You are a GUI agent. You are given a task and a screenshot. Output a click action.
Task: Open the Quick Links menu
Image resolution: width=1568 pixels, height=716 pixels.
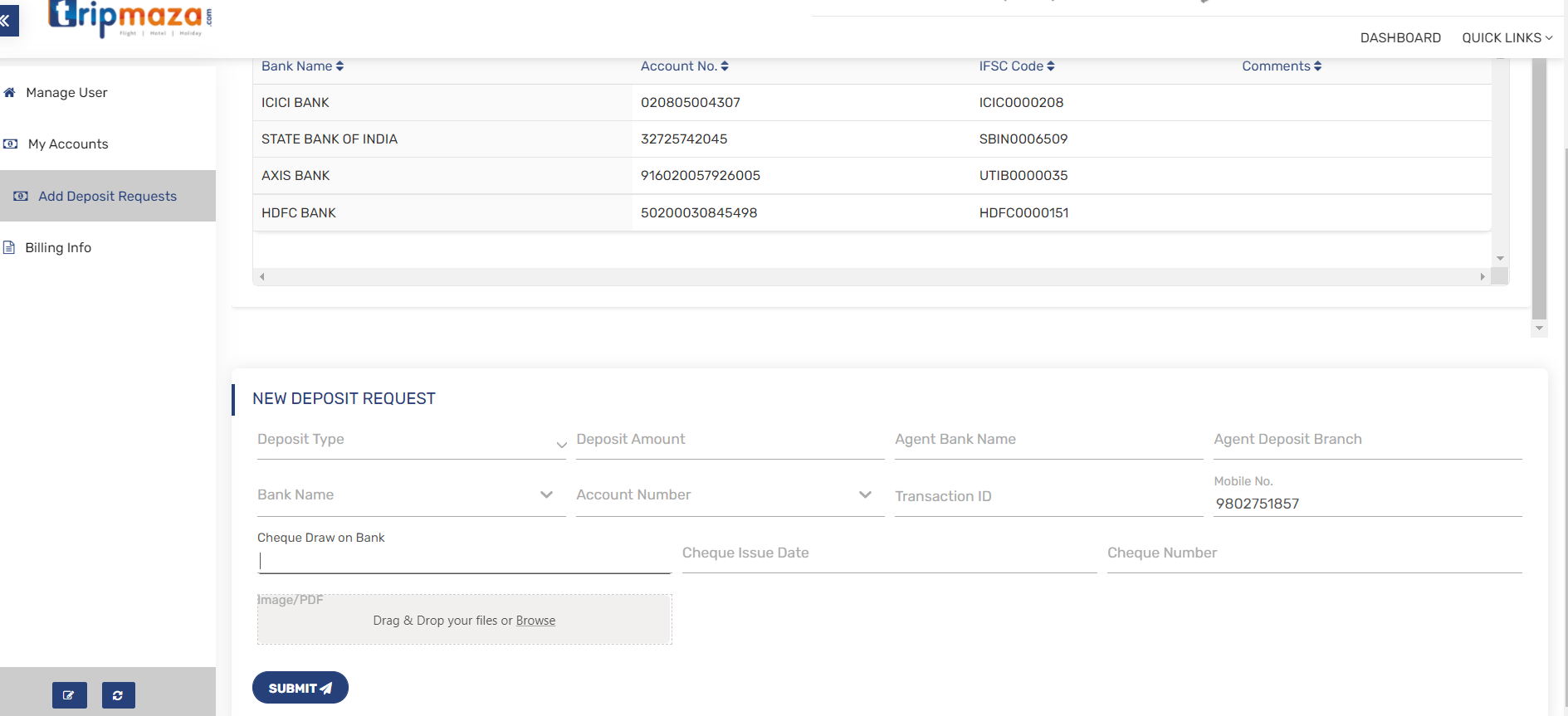click(1507, 38)
